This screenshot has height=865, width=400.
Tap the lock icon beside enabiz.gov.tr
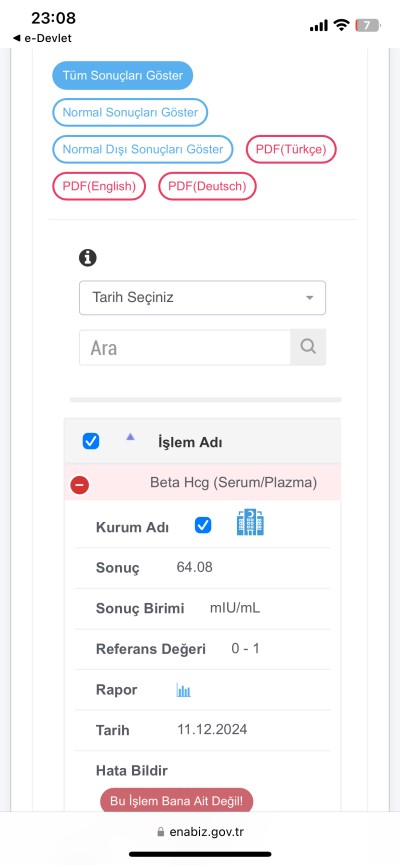(161, 832)
